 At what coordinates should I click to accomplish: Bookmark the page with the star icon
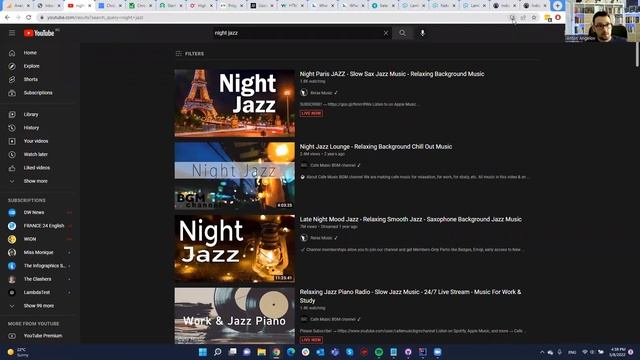click(x=534, y=18)
